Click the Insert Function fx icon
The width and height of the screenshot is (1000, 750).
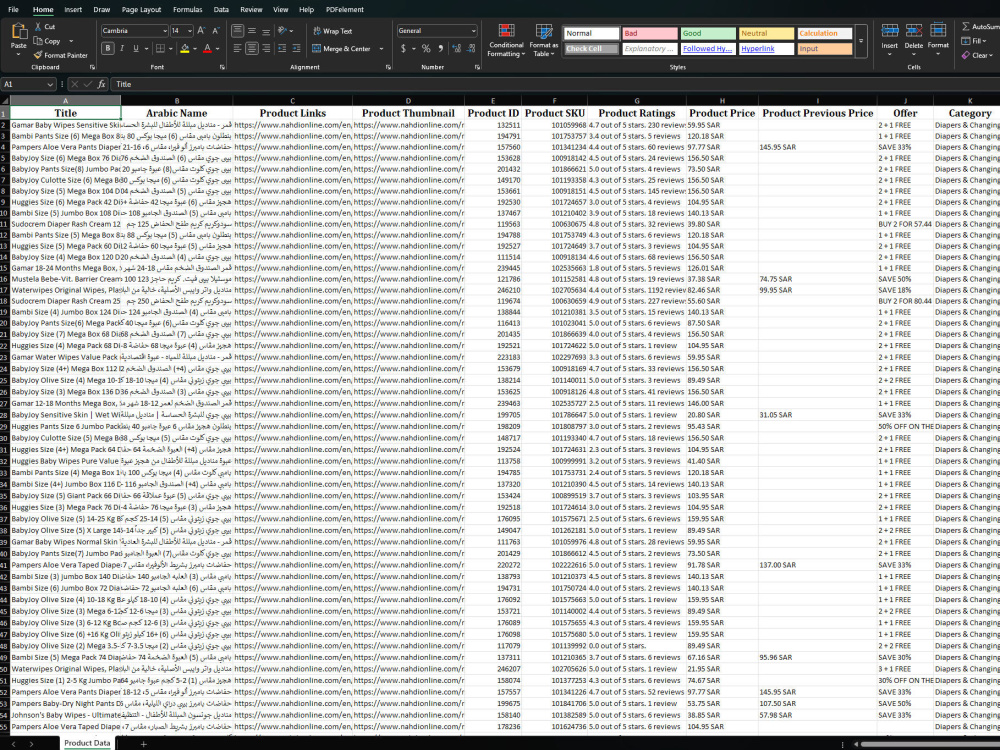(101, 84)
